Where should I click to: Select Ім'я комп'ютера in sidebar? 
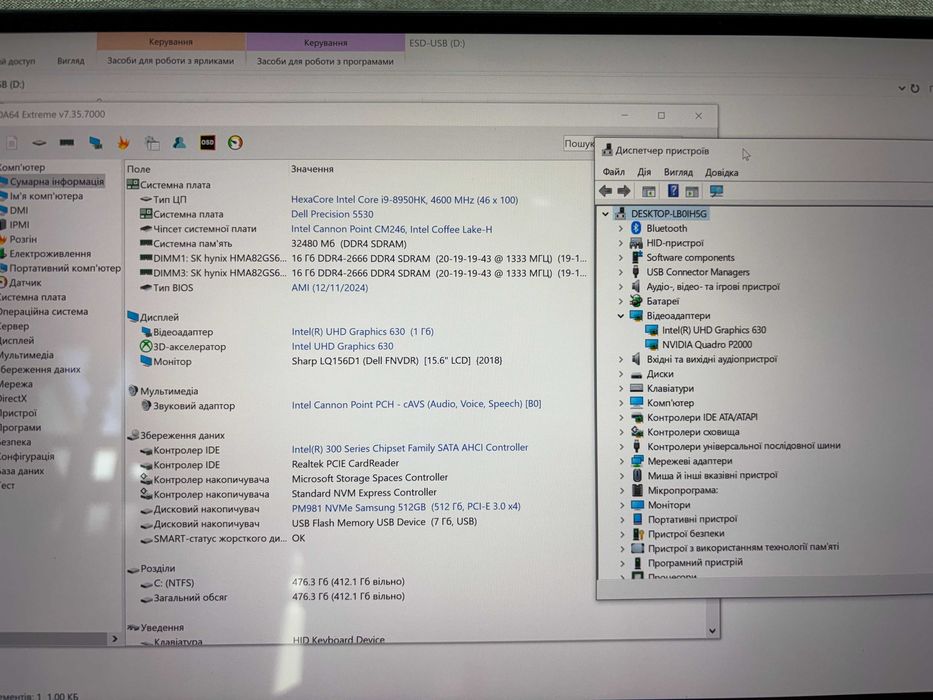(46, 196)
